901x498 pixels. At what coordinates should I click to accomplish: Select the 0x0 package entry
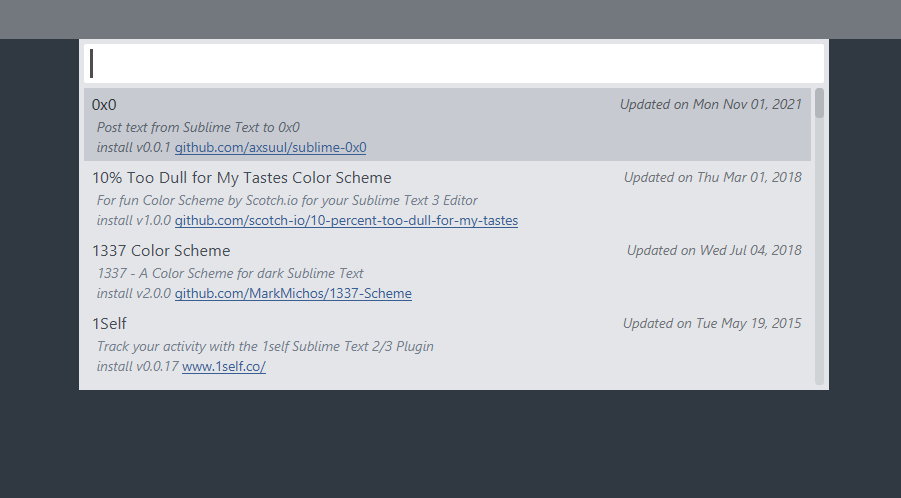point(105,104)
